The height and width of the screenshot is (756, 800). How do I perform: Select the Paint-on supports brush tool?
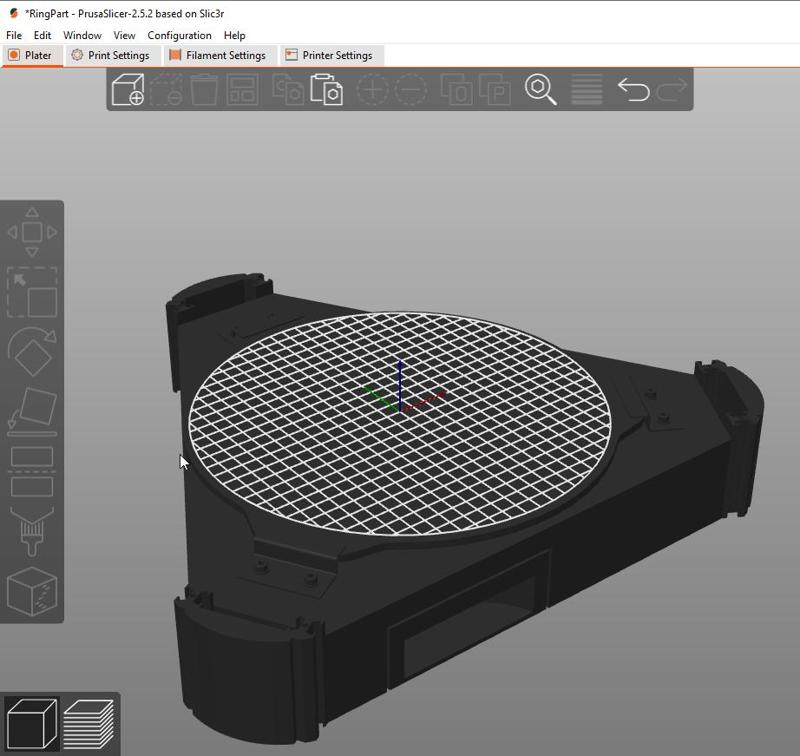(32, 532)
